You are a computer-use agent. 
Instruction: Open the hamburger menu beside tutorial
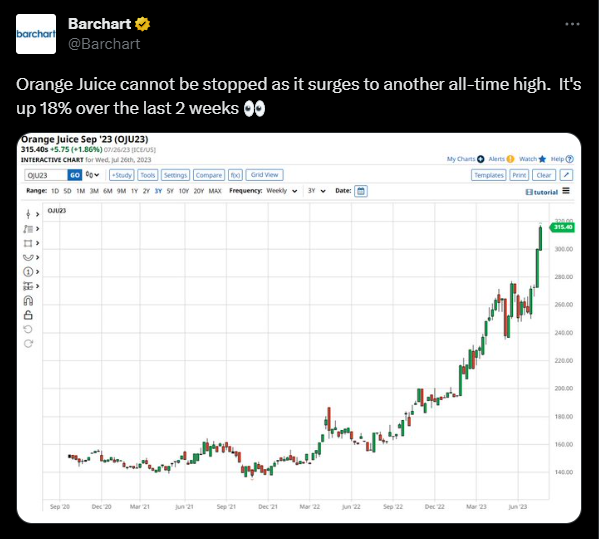pos(566,191)
